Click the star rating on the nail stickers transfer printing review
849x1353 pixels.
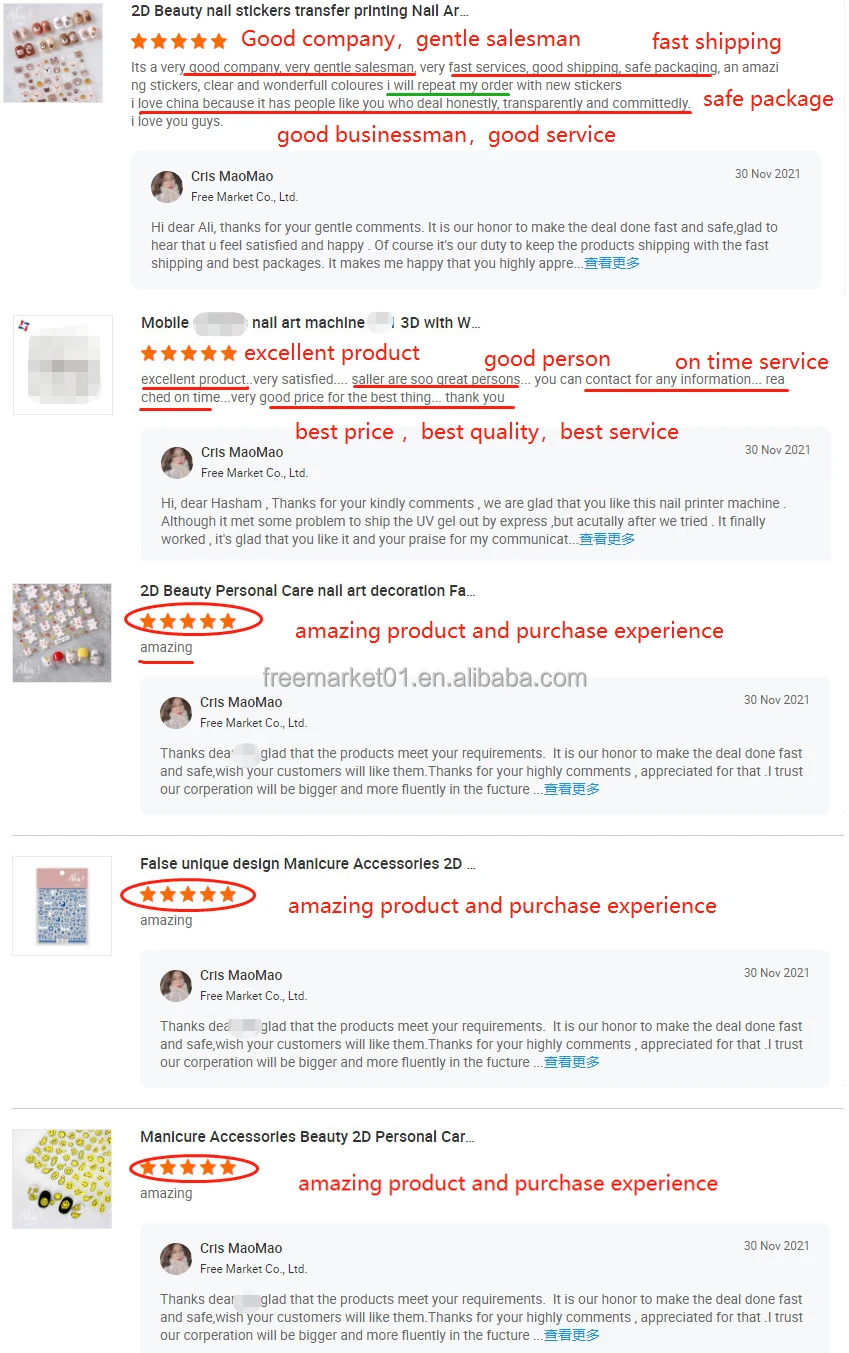(x=179, y=41)
